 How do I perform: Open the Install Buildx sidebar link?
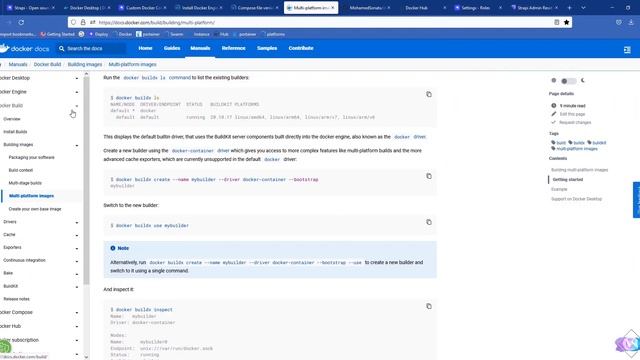tap(16, 132)
